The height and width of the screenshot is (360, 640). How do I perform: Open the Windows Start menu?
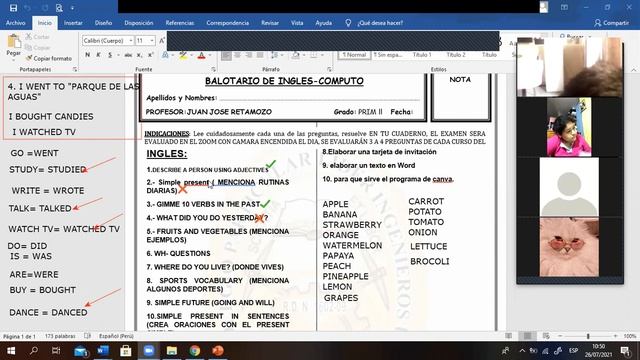click(x=11, y=351)
